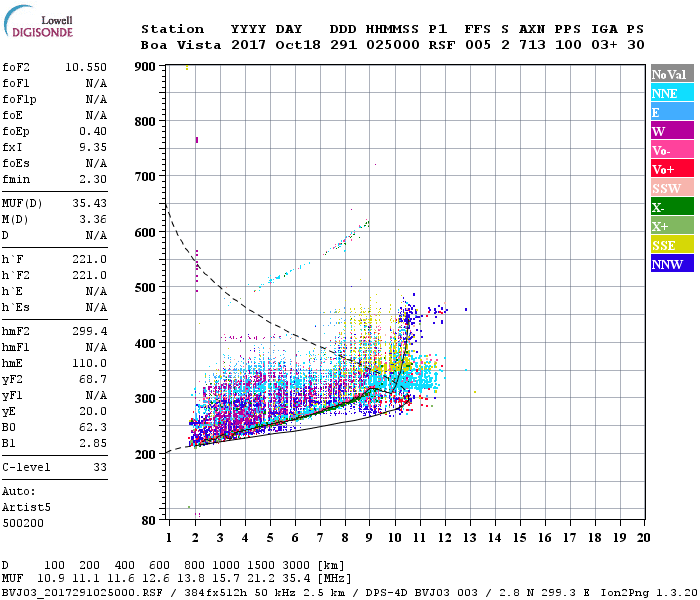This screenshot has height=600, width=700.
Task: Click the MUF 21.2 value in bottom table
Action: tap(261, 579)
